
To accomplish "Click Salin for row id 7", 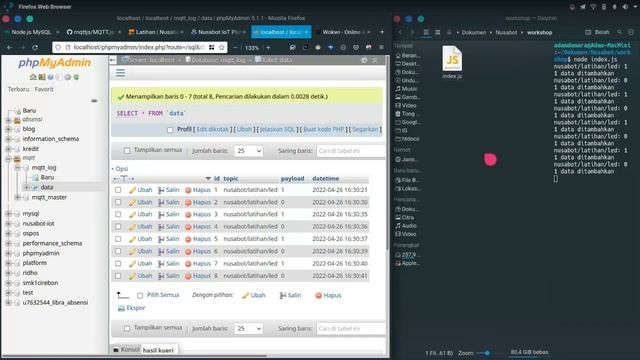I will 169,264.
